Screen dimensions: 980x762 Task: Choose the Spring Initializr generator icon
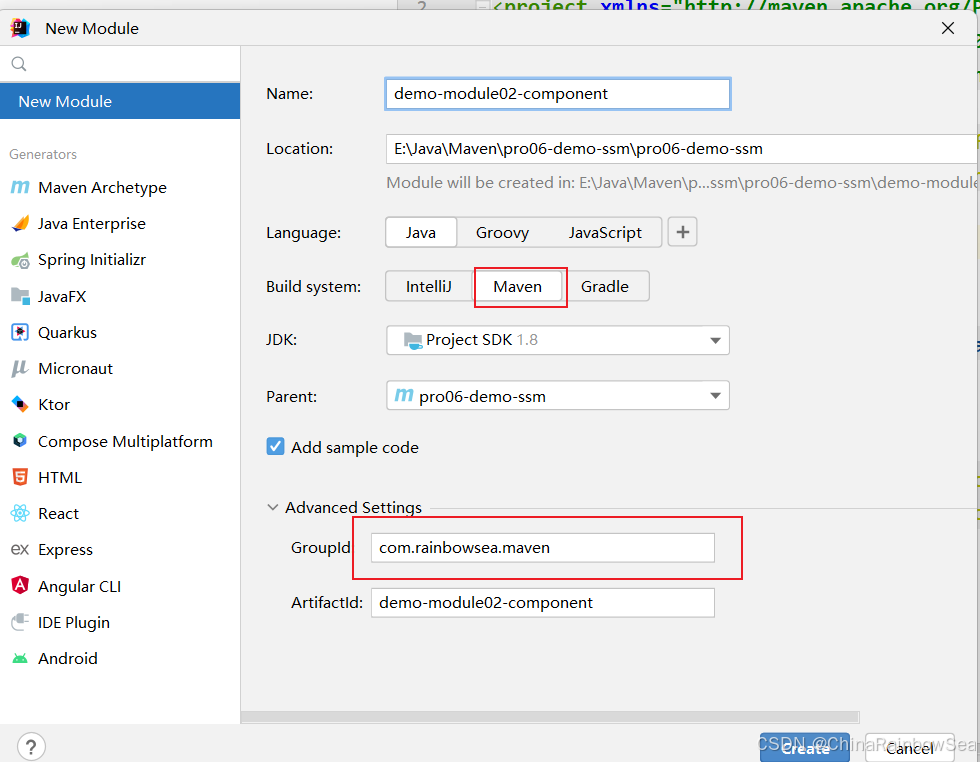point(20,260)
